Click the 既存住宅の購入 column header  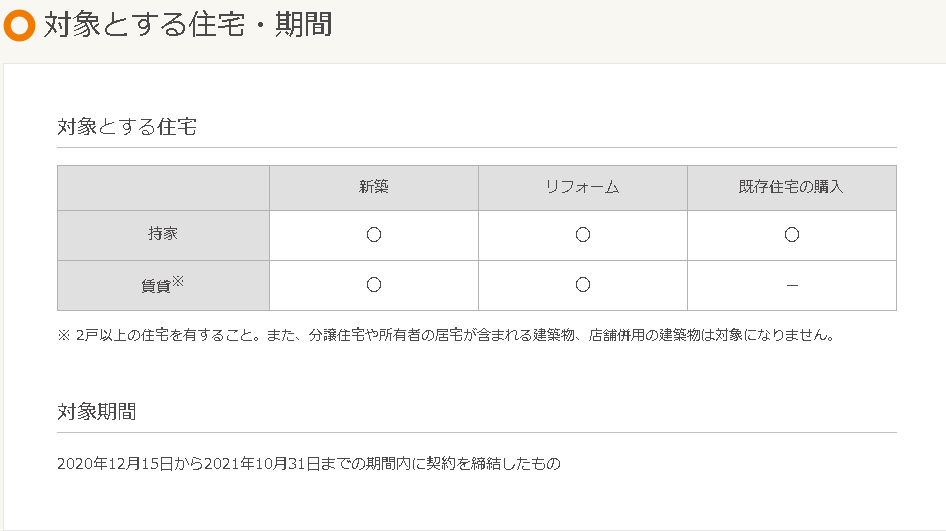792,187
